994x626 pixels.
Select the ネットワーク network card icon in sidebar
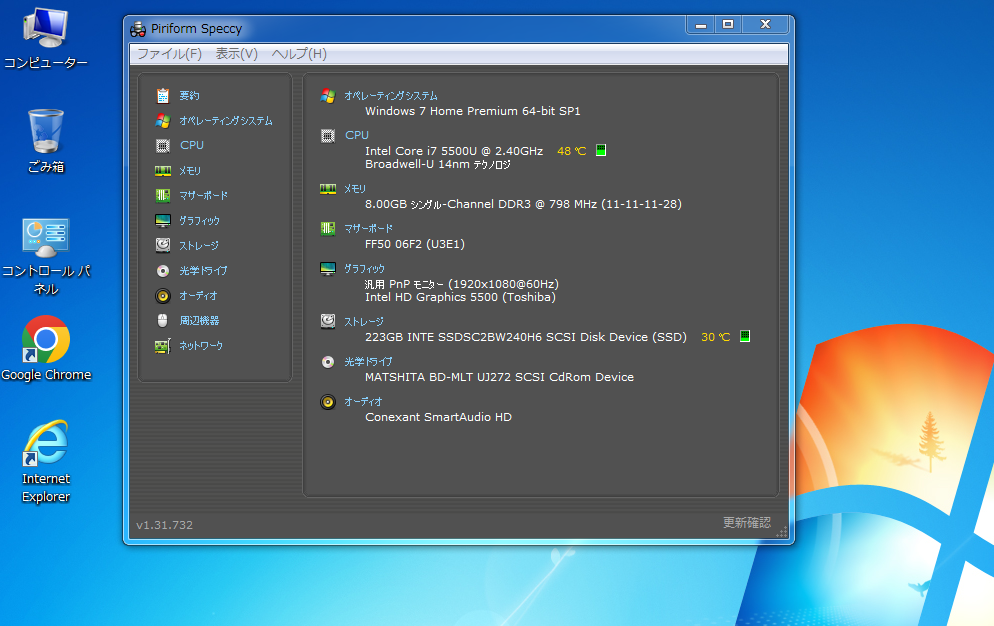click(163, 346)
